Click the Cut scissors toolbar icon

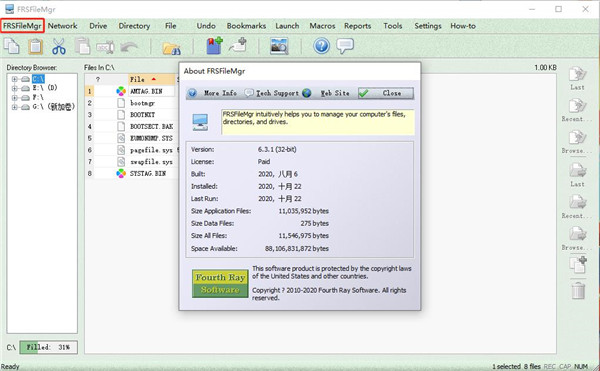click(59, 46)
